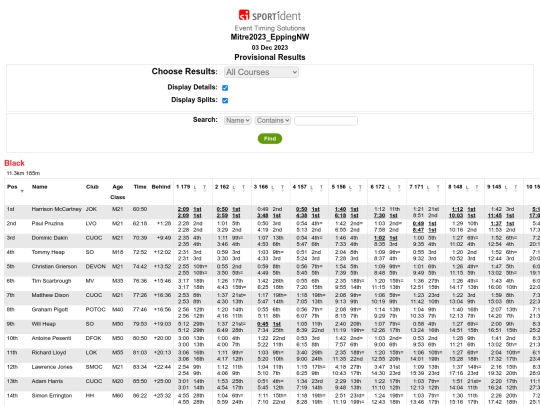Sort table by Behind column header
Screen dimensions: 540x405
click(x=161, y=187)
